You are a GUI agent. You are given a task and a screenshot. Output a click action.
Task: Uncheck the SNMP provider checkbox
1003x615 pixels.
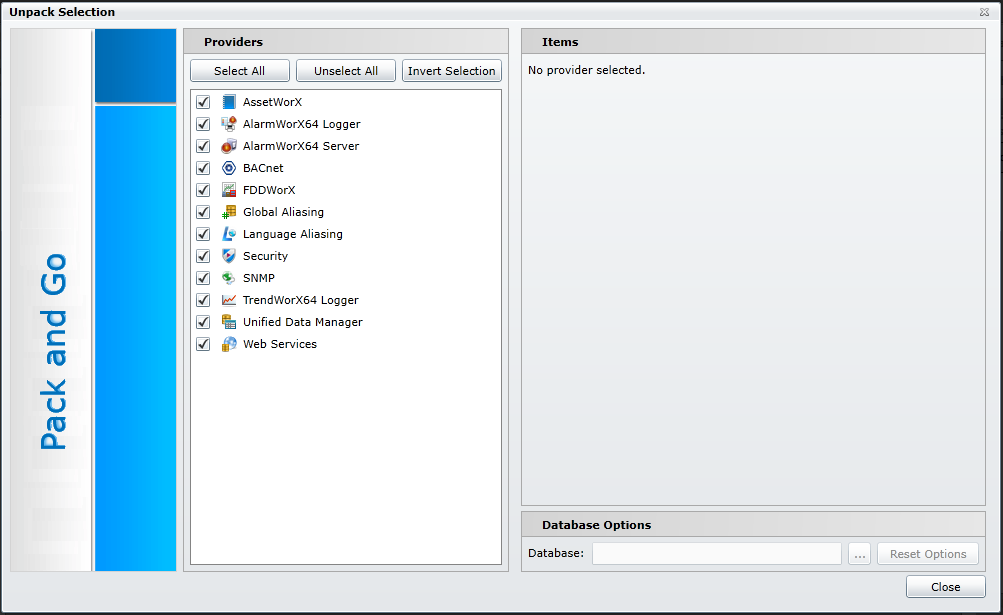coord(203,278)
